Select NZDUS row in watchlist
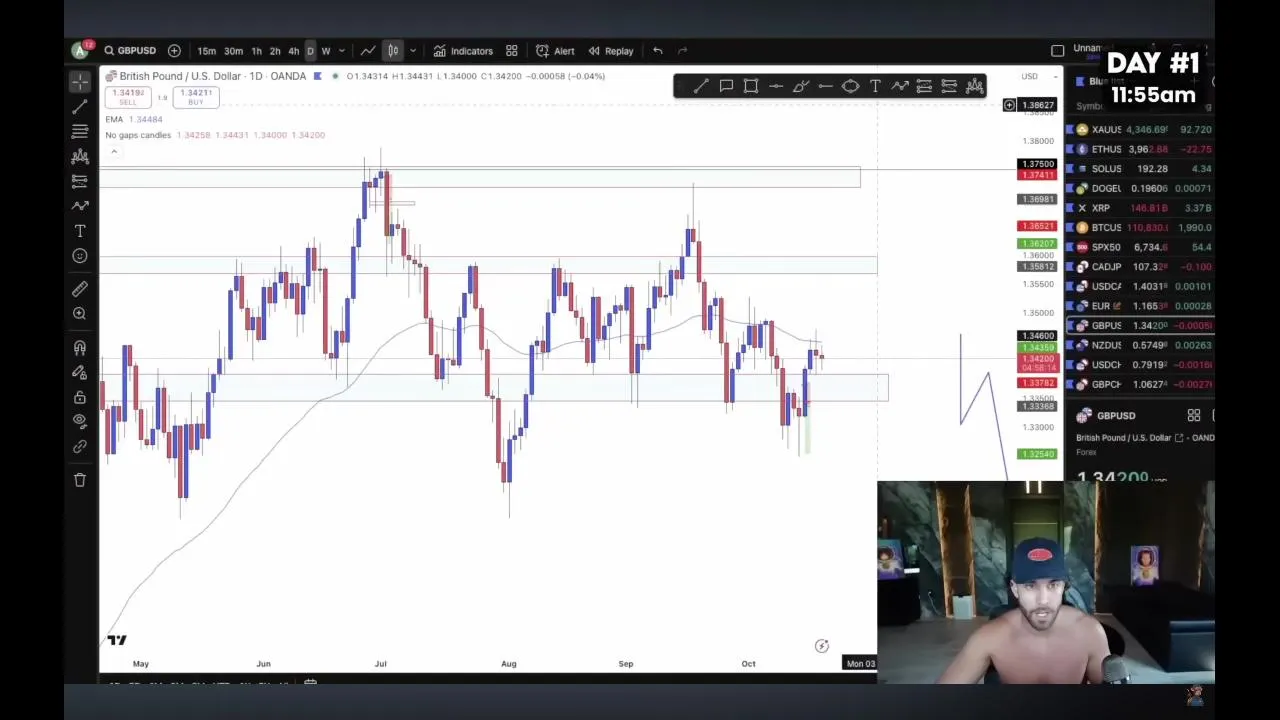This screenshot has height=720, width=1280. pyautogui.click(x=1140, y=345)
